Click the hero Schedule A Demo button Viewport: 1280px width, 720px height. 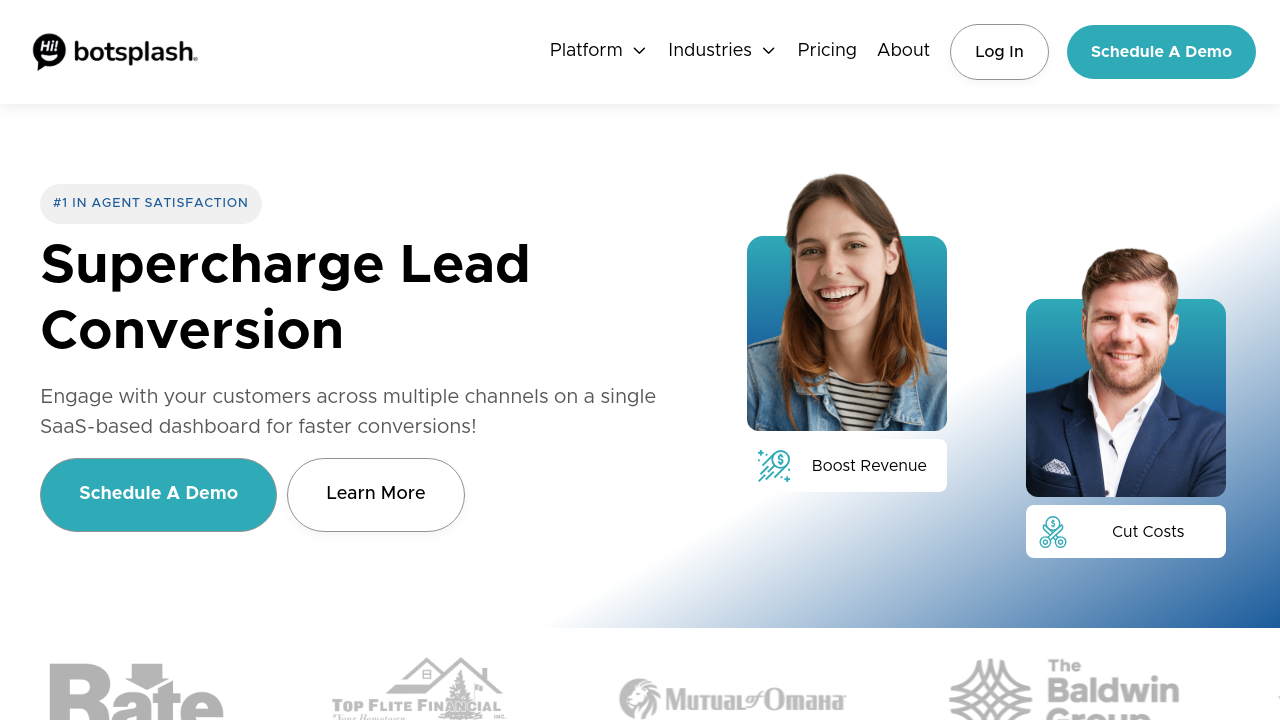158,494
